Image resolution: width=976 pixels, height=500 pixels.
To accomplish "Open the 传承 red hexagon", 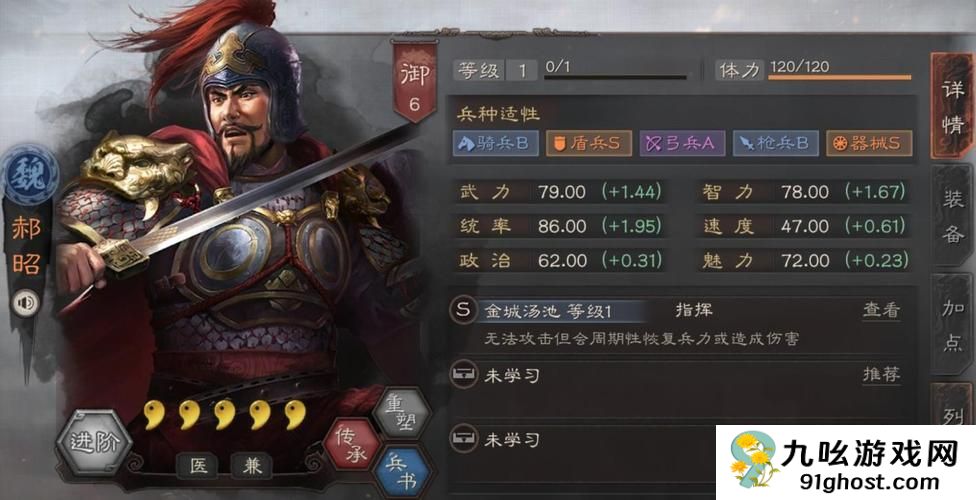I will click(352, 443).
